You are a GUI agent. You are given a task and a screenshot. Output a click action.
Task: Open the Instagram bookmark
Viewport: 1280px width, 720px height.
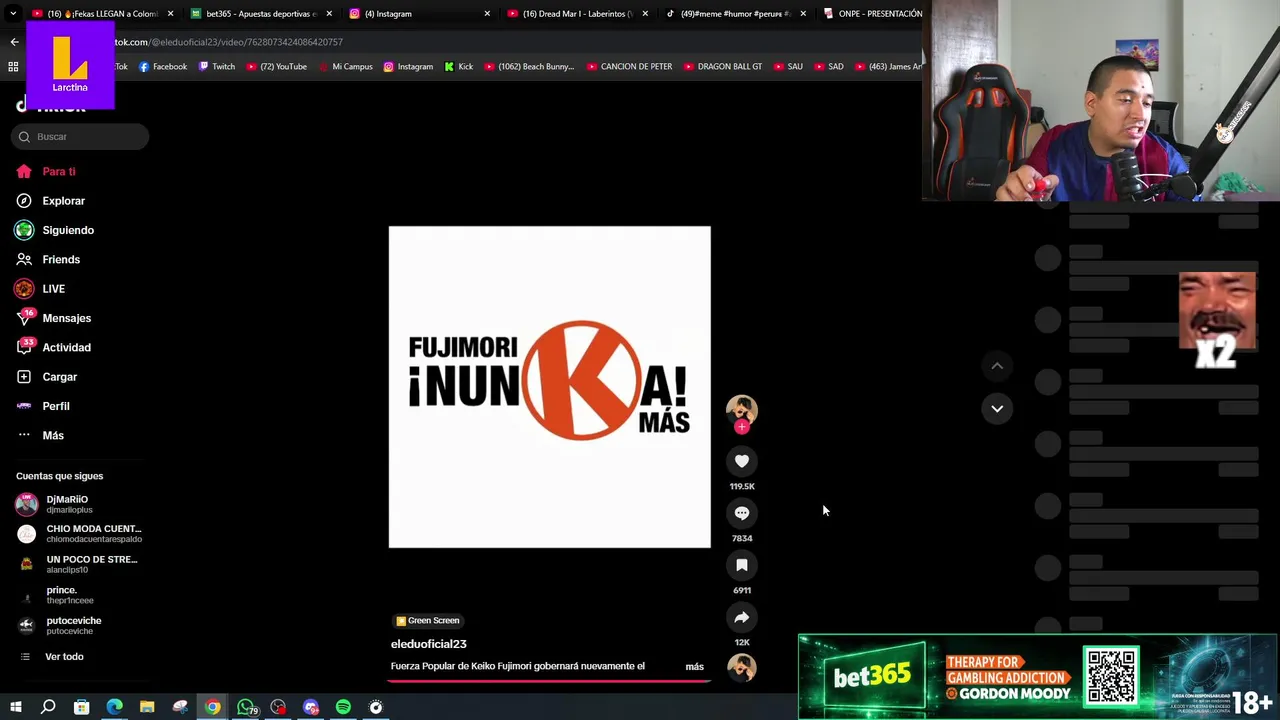click(408, 67)
